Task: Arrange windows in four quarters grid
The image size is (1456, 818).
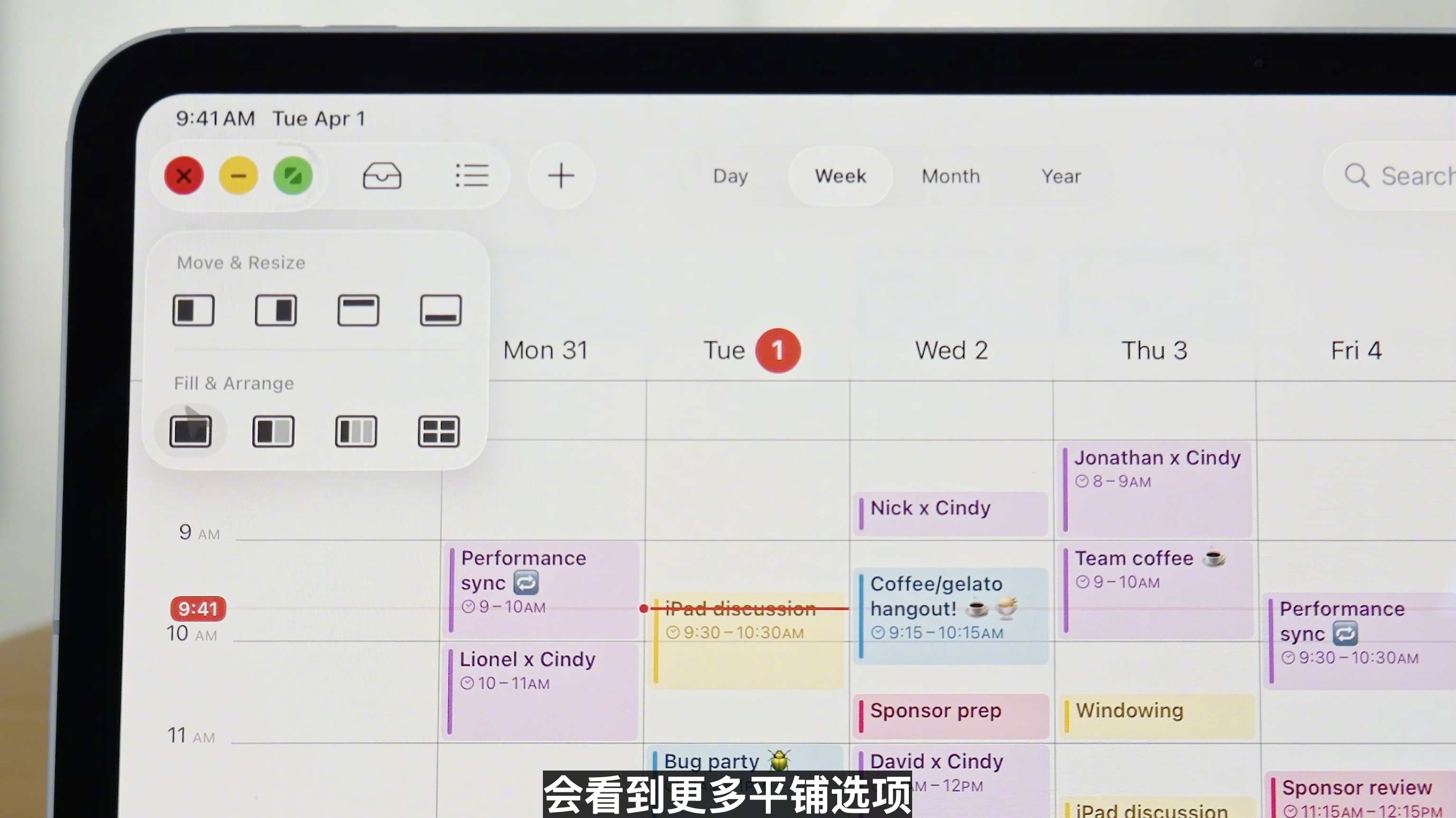Action: pyautogui.click(x=439, y=432)
